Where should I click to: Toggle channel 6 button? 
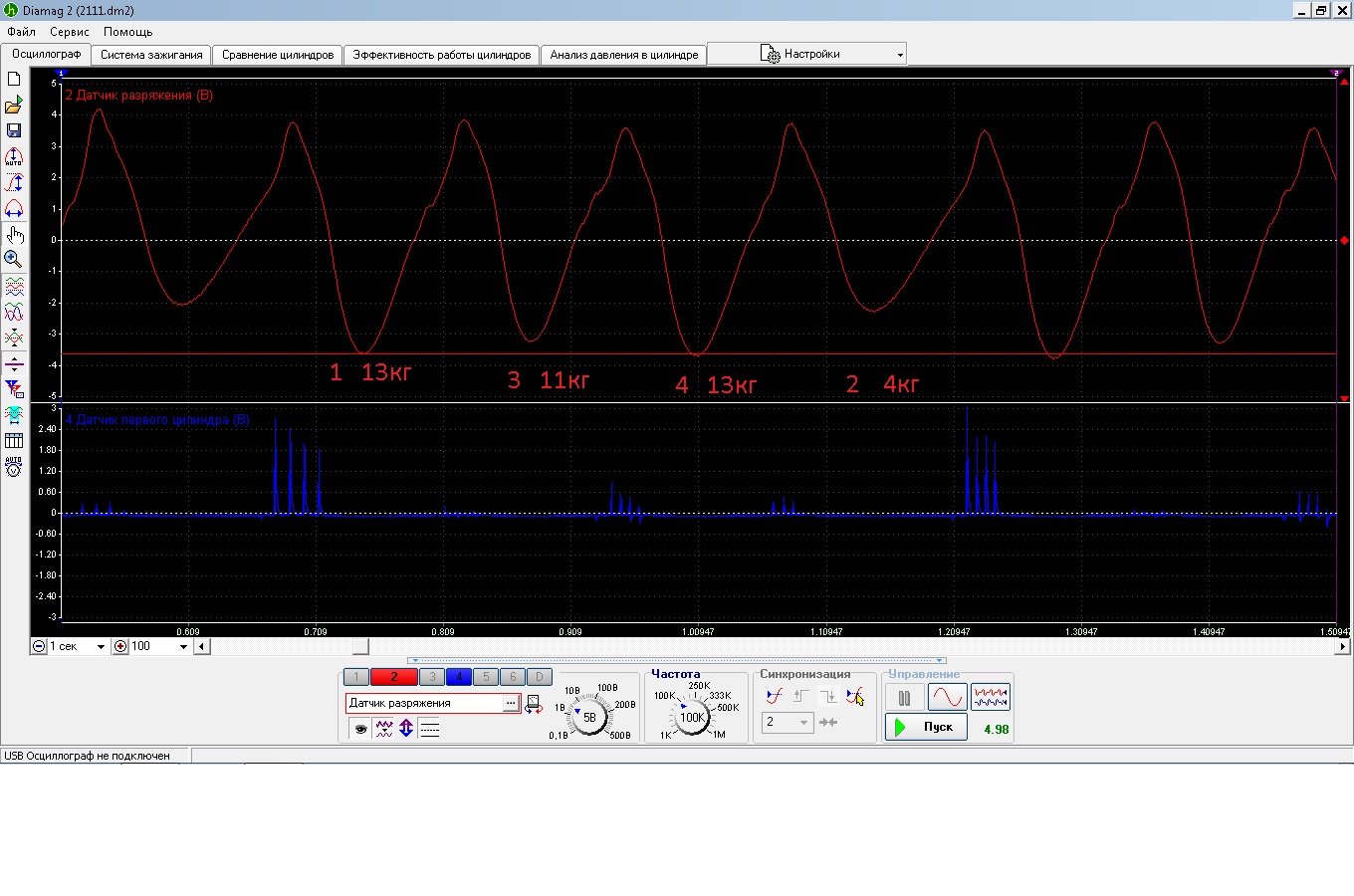[x=513, y=677]
